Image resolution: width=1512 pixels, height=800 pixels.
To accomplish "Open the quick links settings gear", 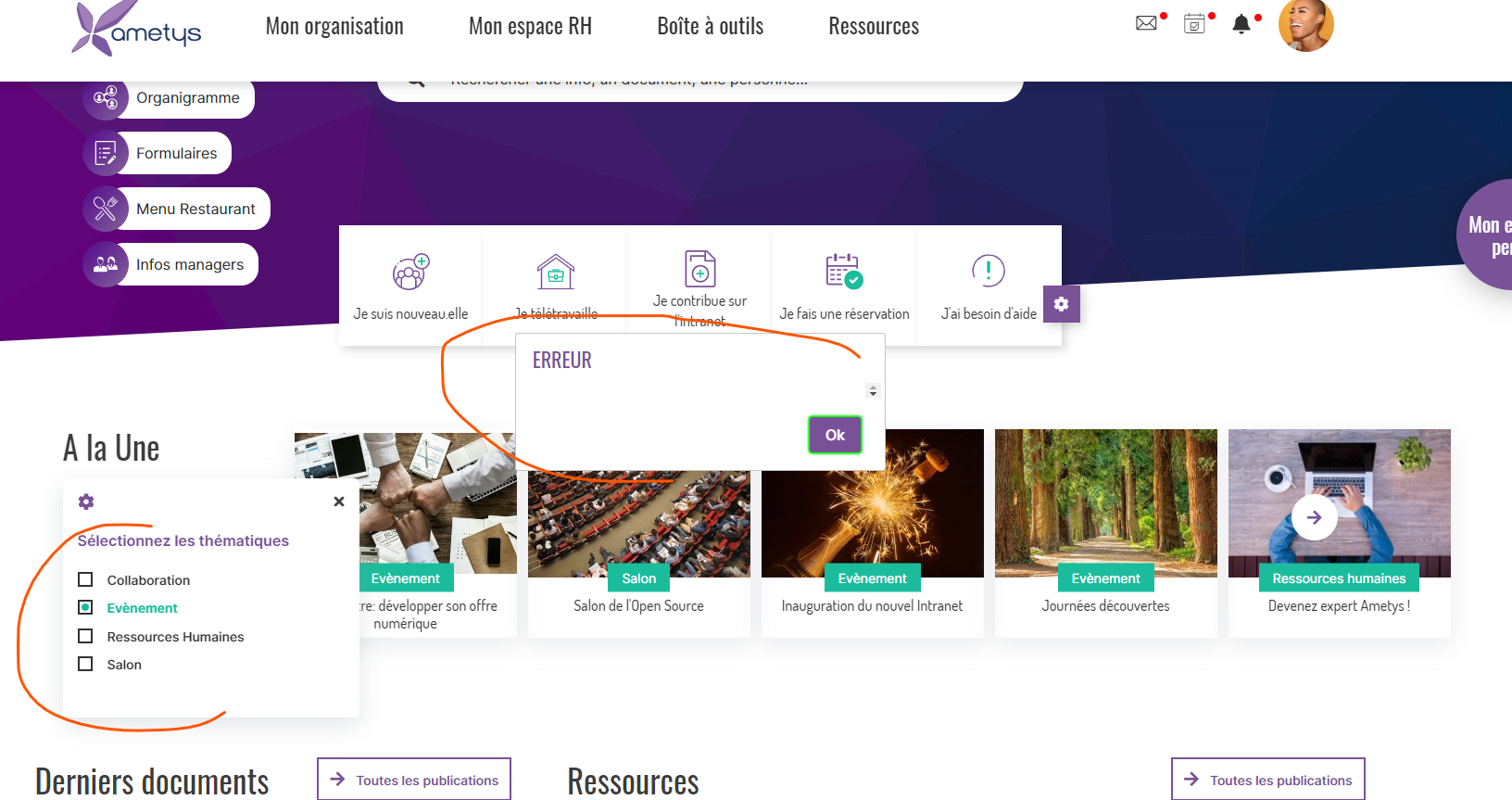I will 1062,304.
